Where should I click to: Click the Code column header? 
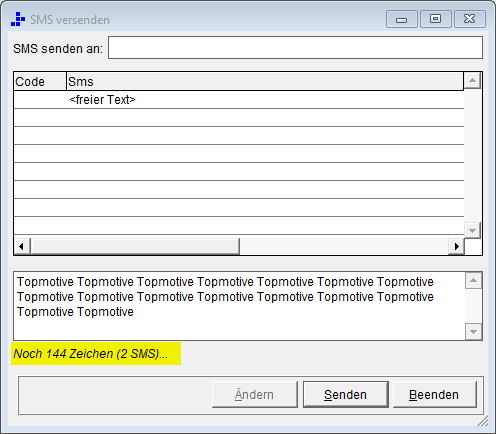pyautogui.click(x=40, y=81)
